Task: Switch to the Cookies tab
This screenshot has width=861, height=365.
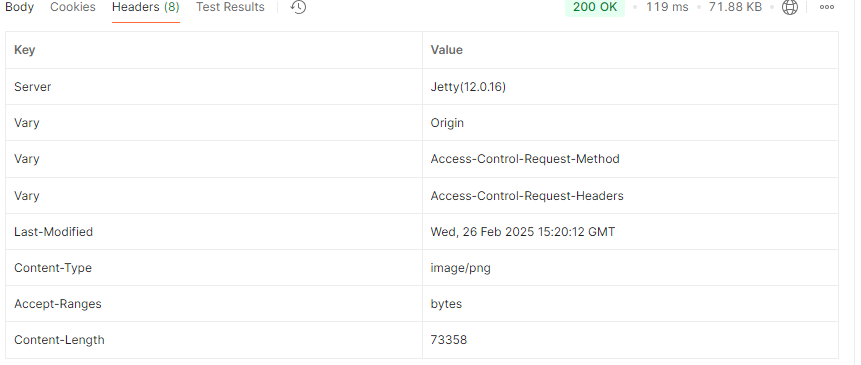Action: point(72,7)
